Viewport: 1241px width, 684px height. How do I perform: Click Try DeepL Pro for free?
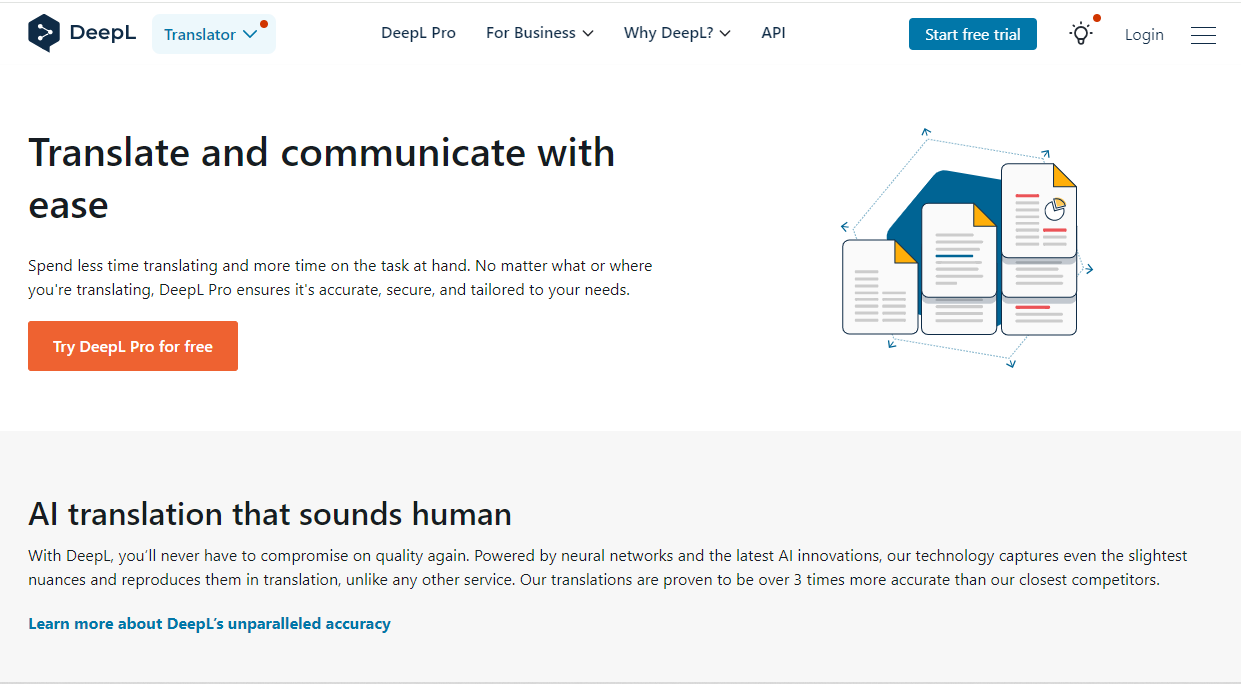click(x=133, y=346)
